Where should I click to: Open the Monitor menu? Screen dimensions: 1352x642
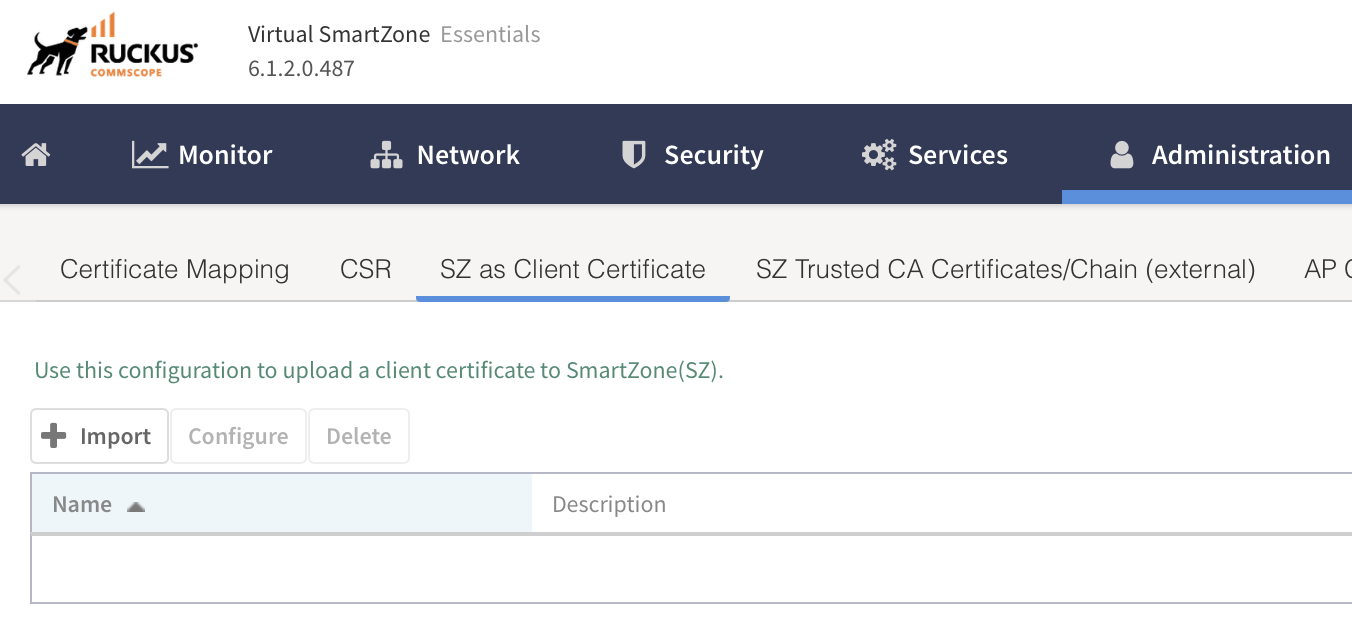[225, 155]
